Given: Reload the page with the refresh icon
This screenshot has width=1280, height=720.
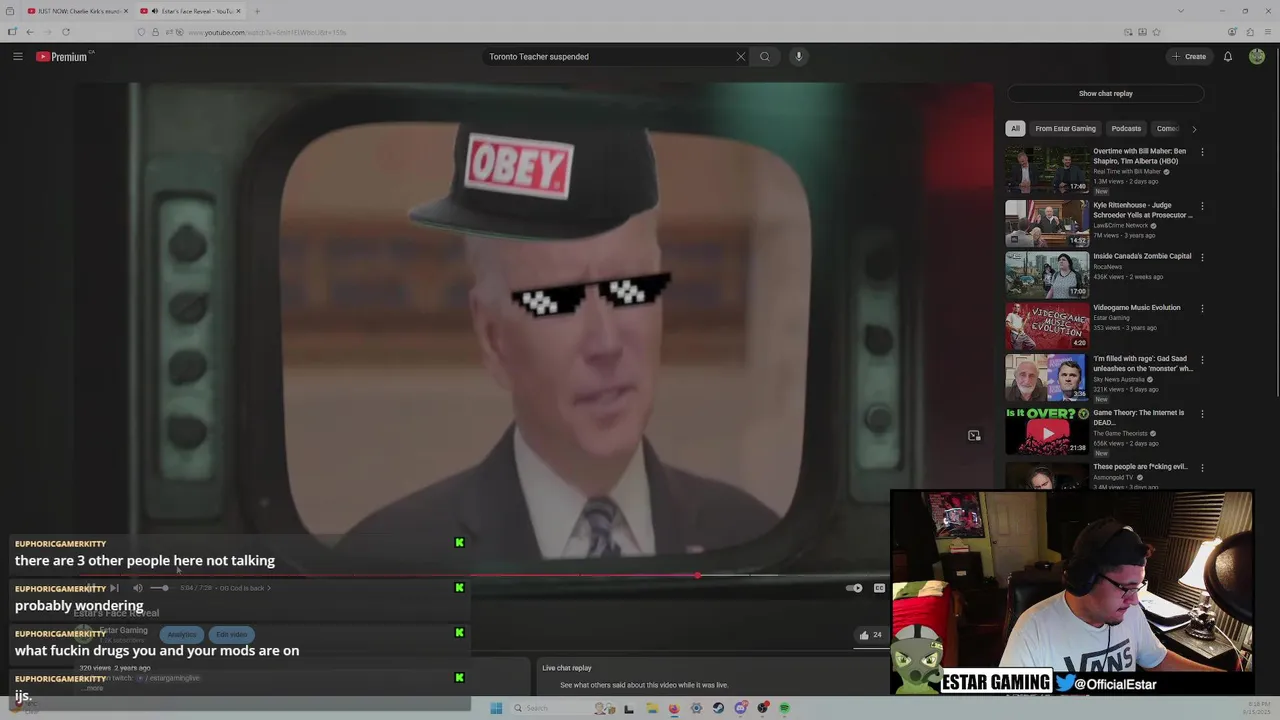Looking at the screenshot, I should (66, 32).
